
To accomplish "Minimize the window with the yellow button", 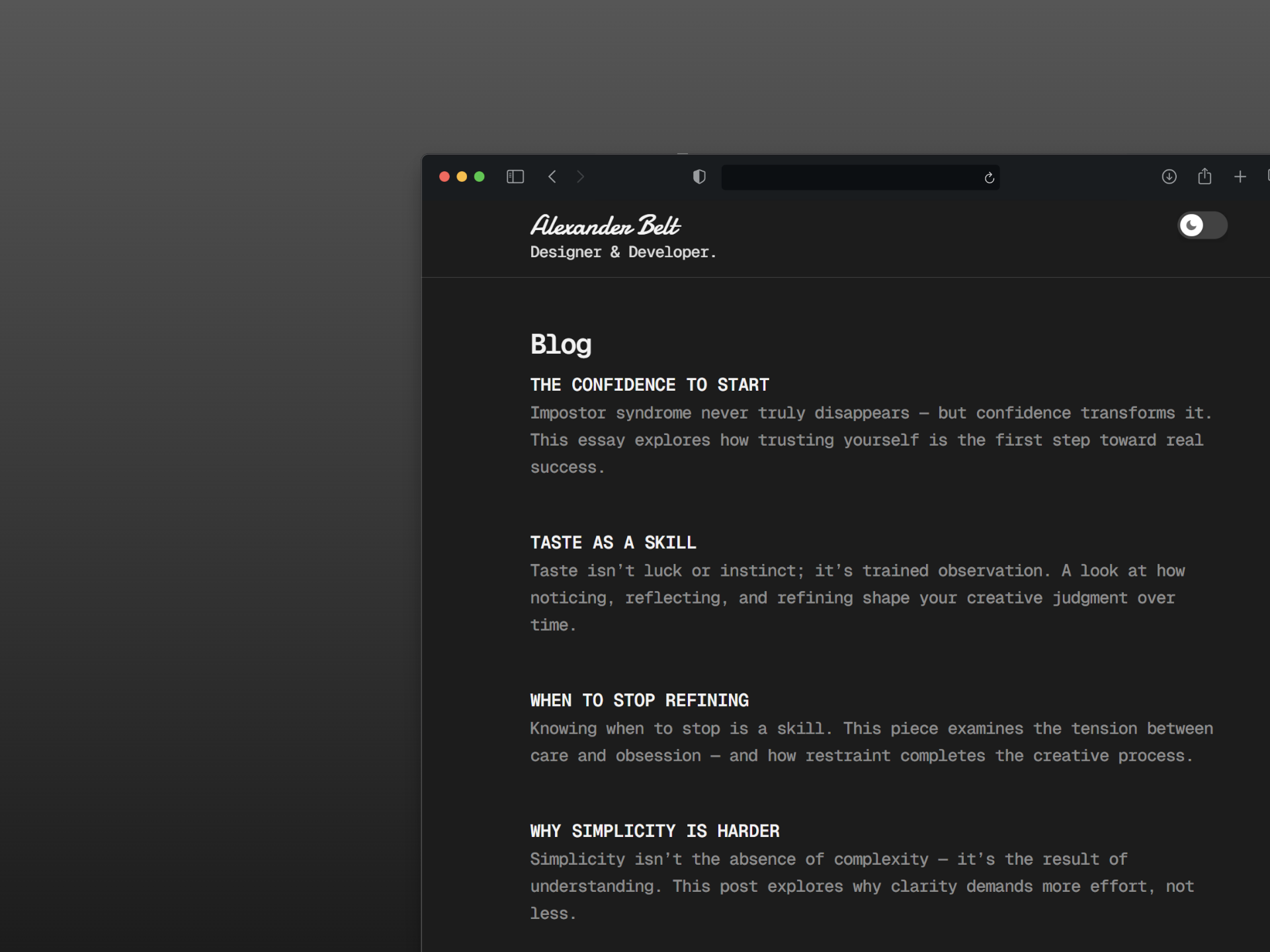I will coord(462,177).
